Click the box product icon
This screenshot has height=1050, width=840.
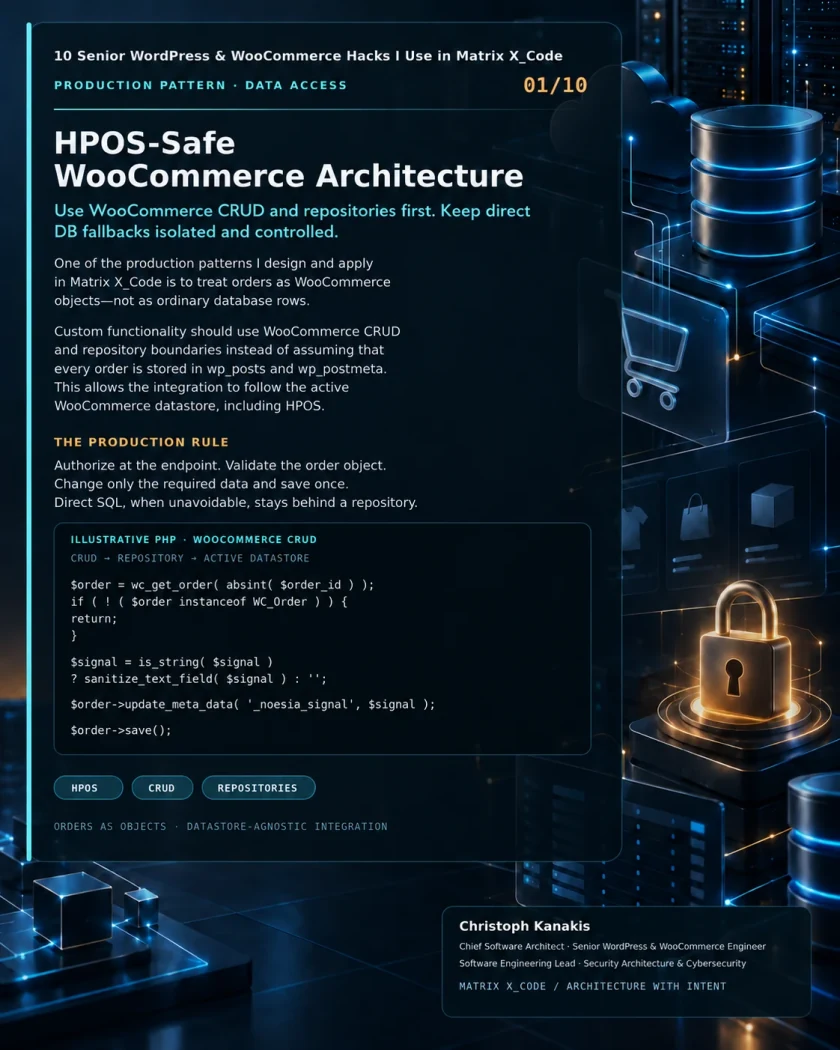(772, 506)
